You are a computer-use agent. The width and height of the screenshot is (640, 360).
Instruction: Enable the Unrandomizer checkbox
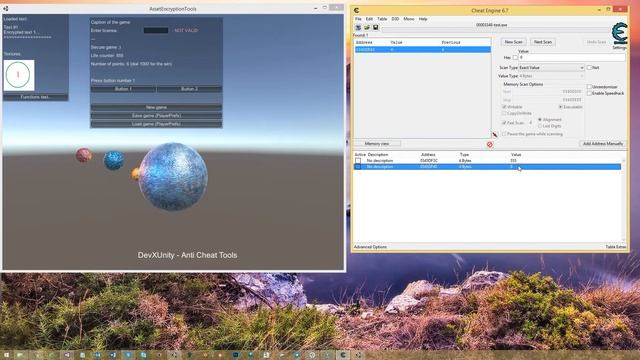[x=589, y=87]
